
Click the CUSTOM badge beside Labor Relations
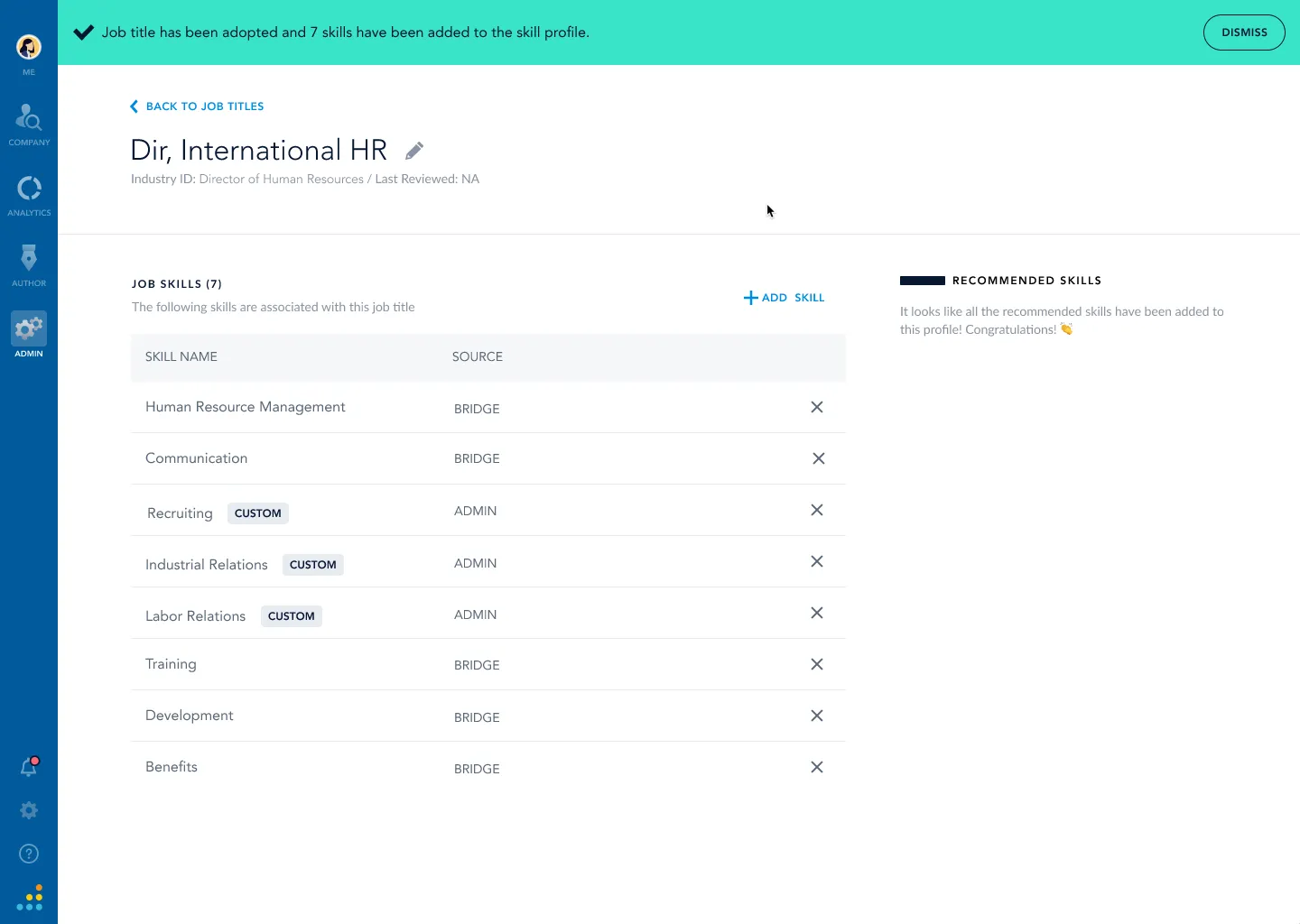pyautogui.click(x=292, y=616)
